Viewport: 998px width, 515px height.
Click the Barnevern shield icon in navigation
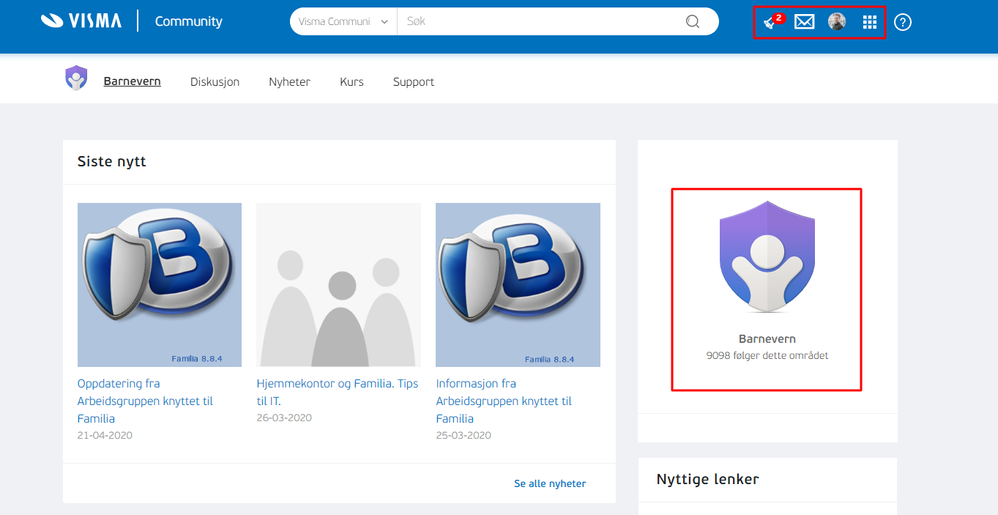76,78
